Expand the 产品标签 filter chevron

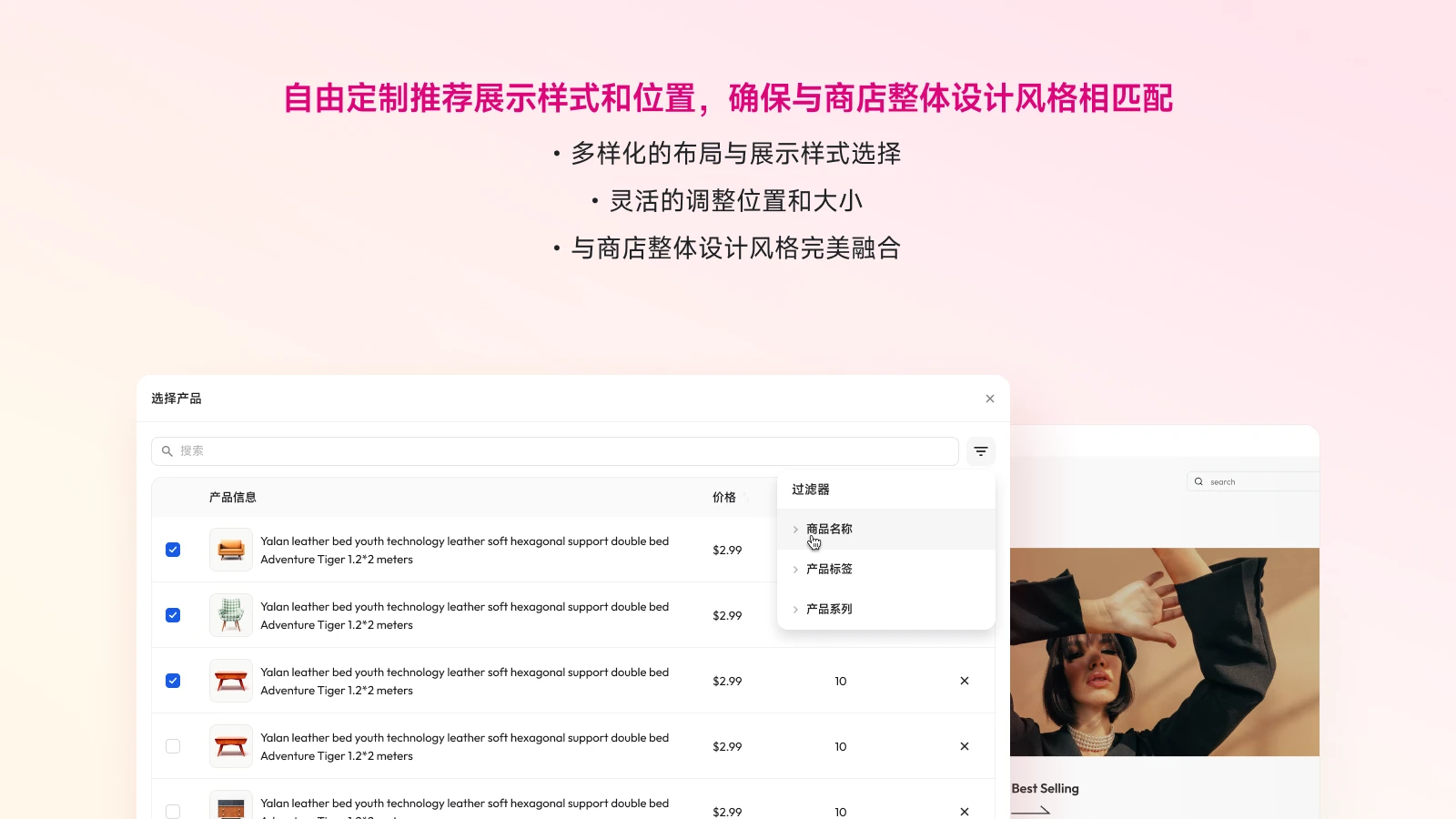click(x=795, y=570)
